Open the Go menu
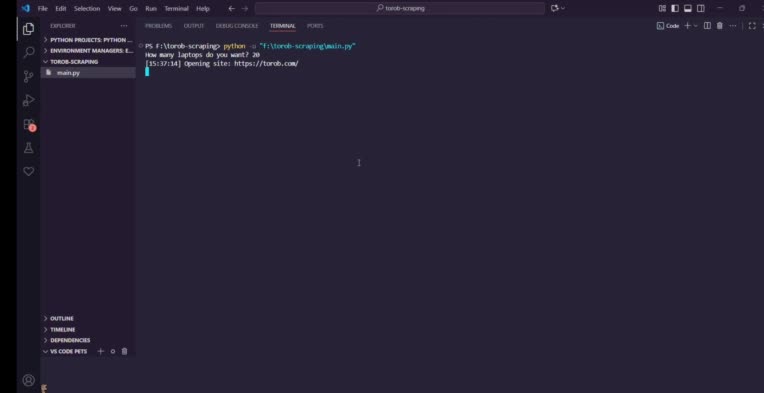 (x=133, y=8)
